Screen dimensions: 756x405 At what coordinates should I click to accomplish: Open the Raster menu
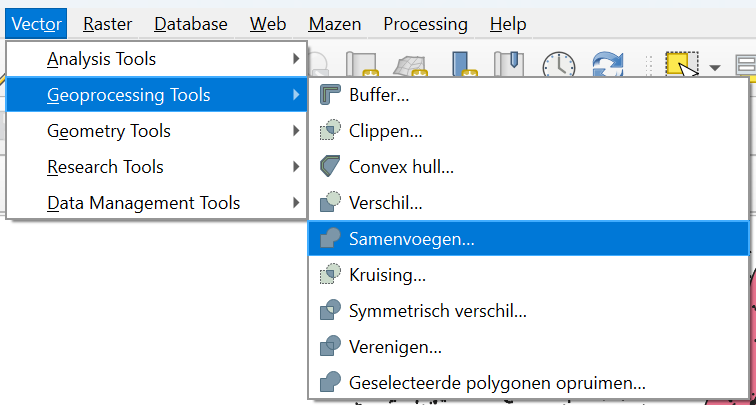click(x=108, y=23)
